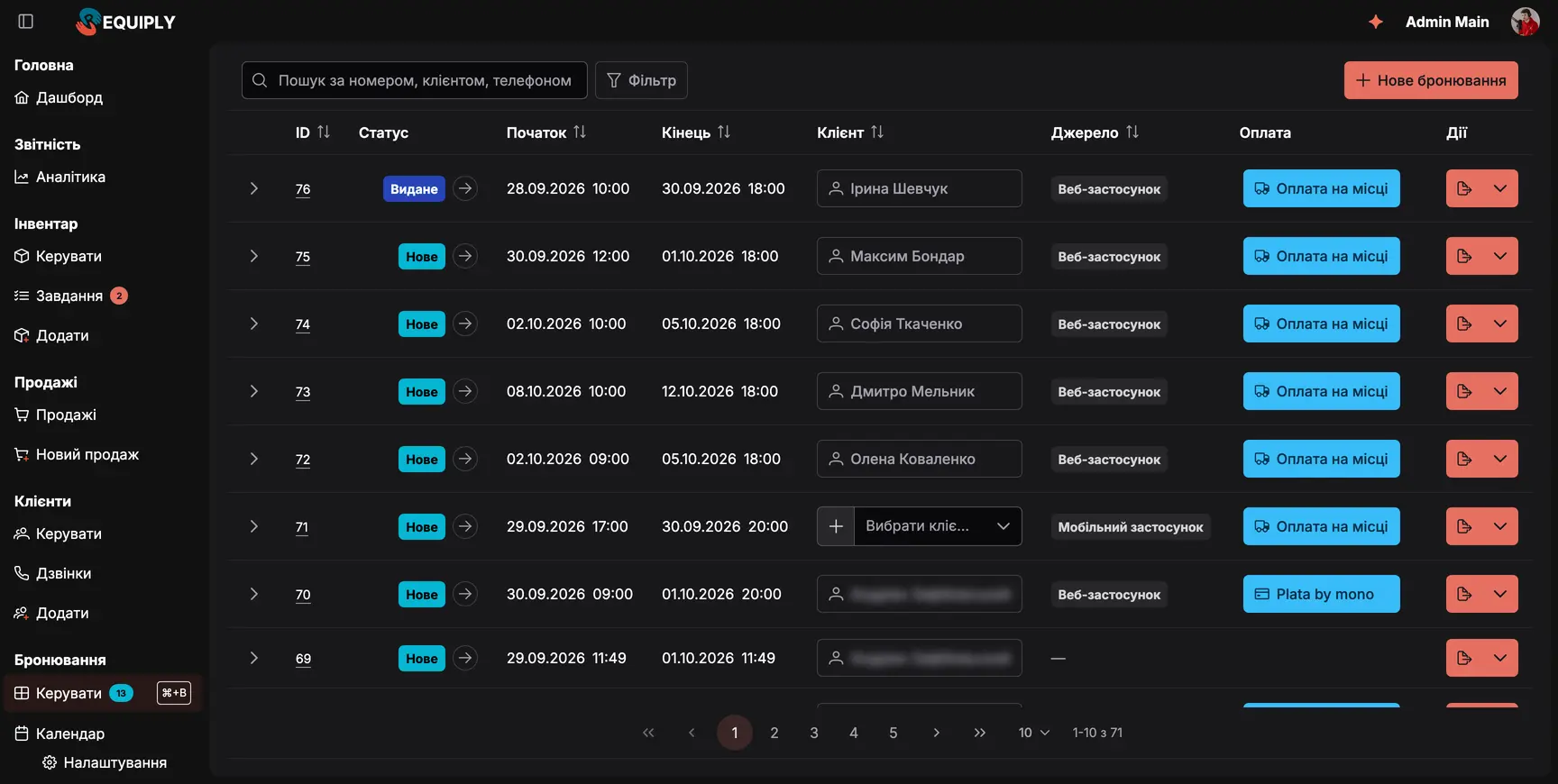This screenshot has height=784, width=1558.
Task: Open Завдання in the sidebar
Action: pyautogui.click(x=70, y=296)
